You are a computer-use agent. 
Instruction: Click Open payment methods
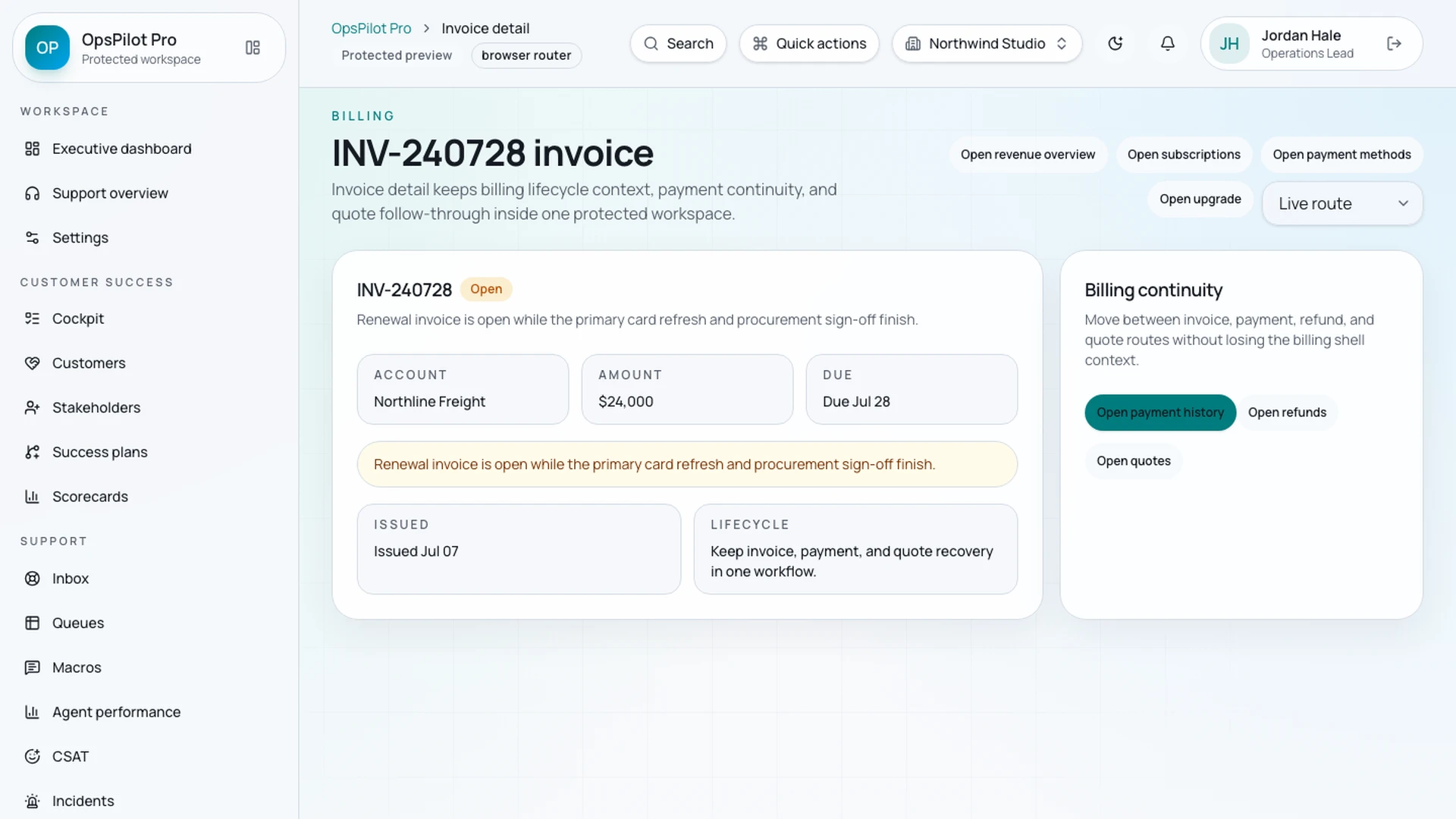[1341, 155]
